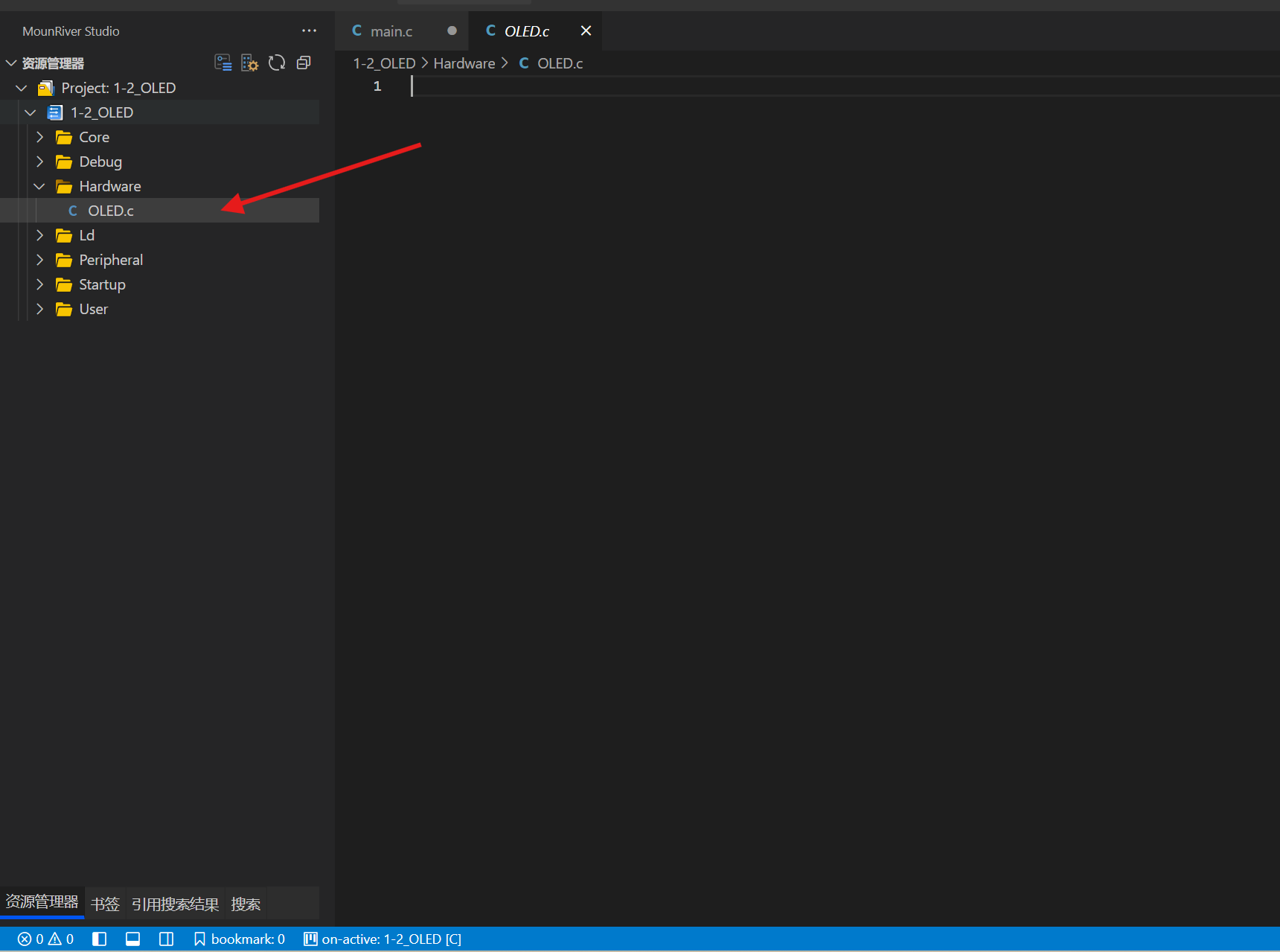Expand the User folder

39,309
